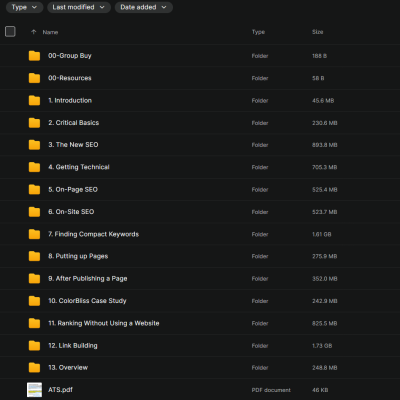
Task: Click the 705.3 MB size value
Action: click(x=324, y=167)
